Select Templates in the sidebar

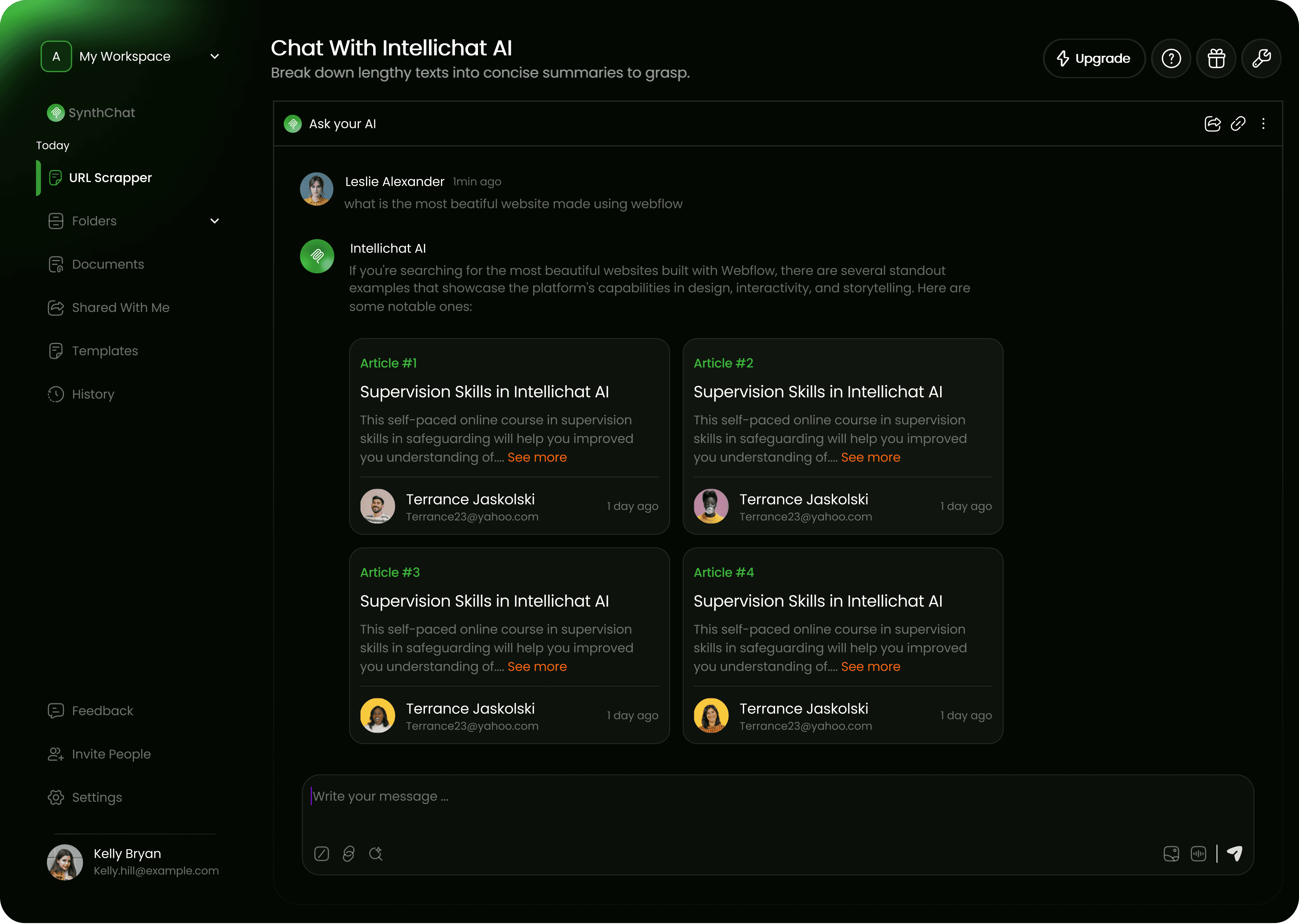(x=105, y=351)
